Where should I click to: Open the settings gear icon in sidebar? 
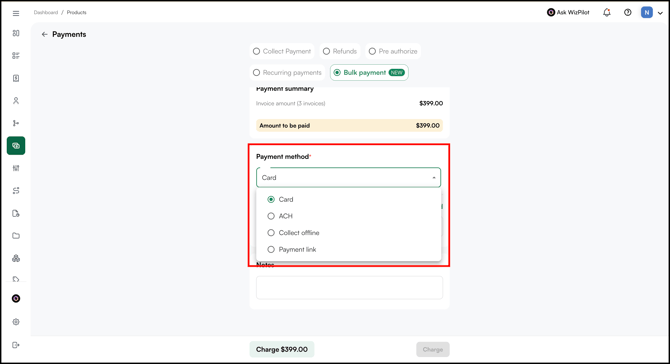[16, 322]
